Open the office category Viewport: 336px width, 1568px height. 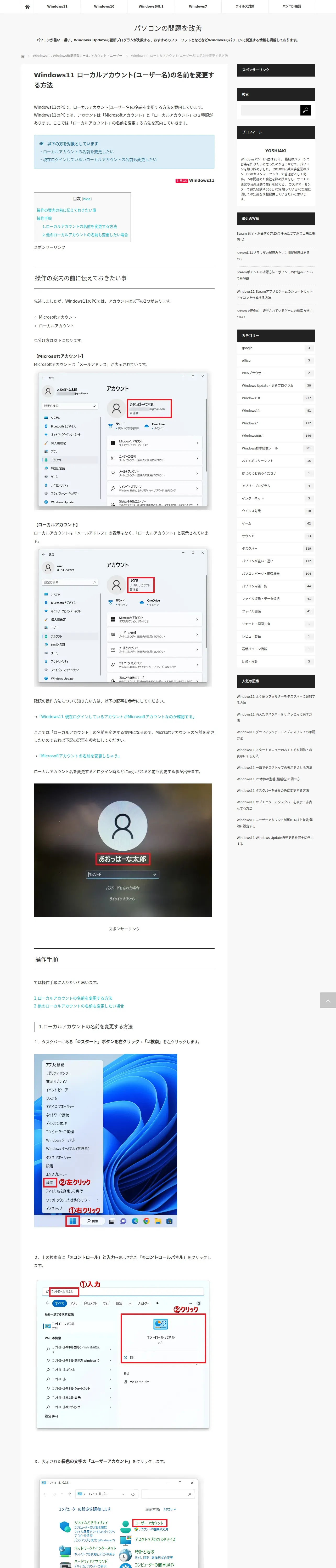coord(276,360)
